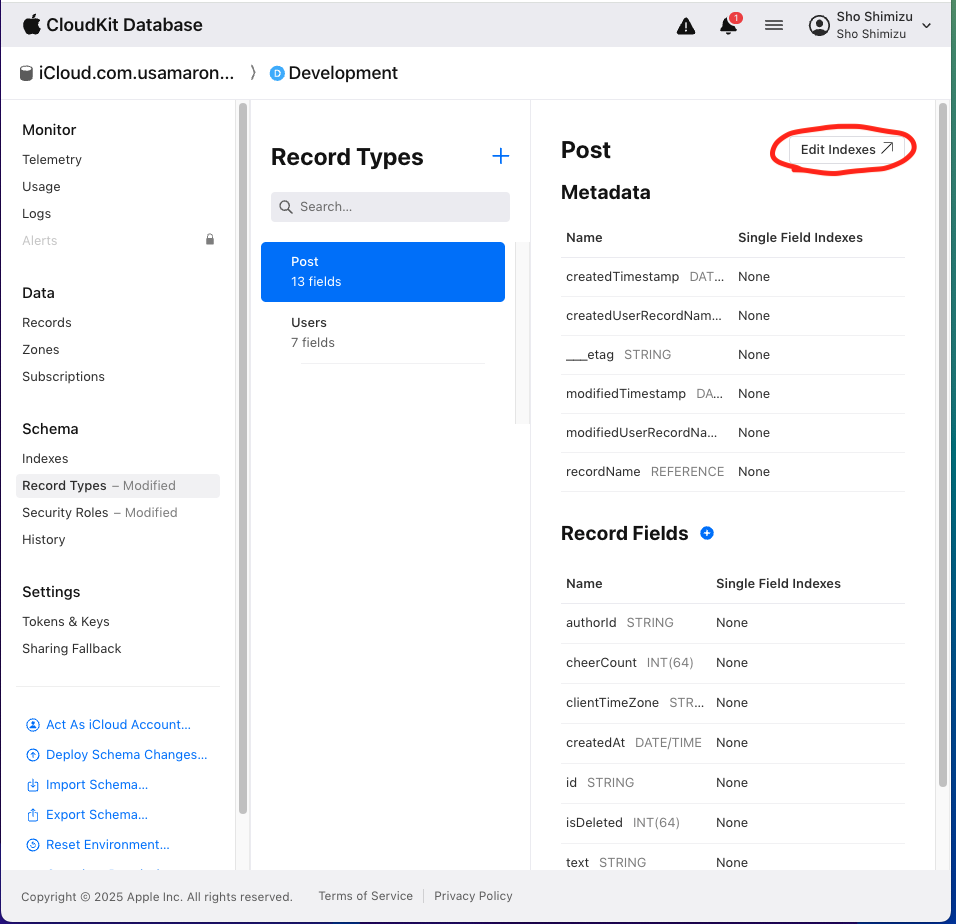Click the Edit Indexes button
Image resolution: width=956 pixels, height=924 pixels.
click(846, 149)
